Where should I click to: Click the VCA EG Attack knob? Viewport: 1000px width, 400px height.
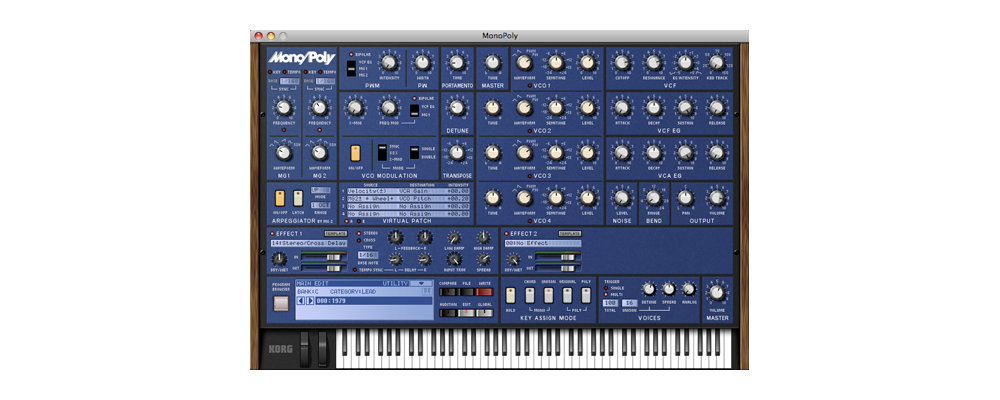click(622, 150)
